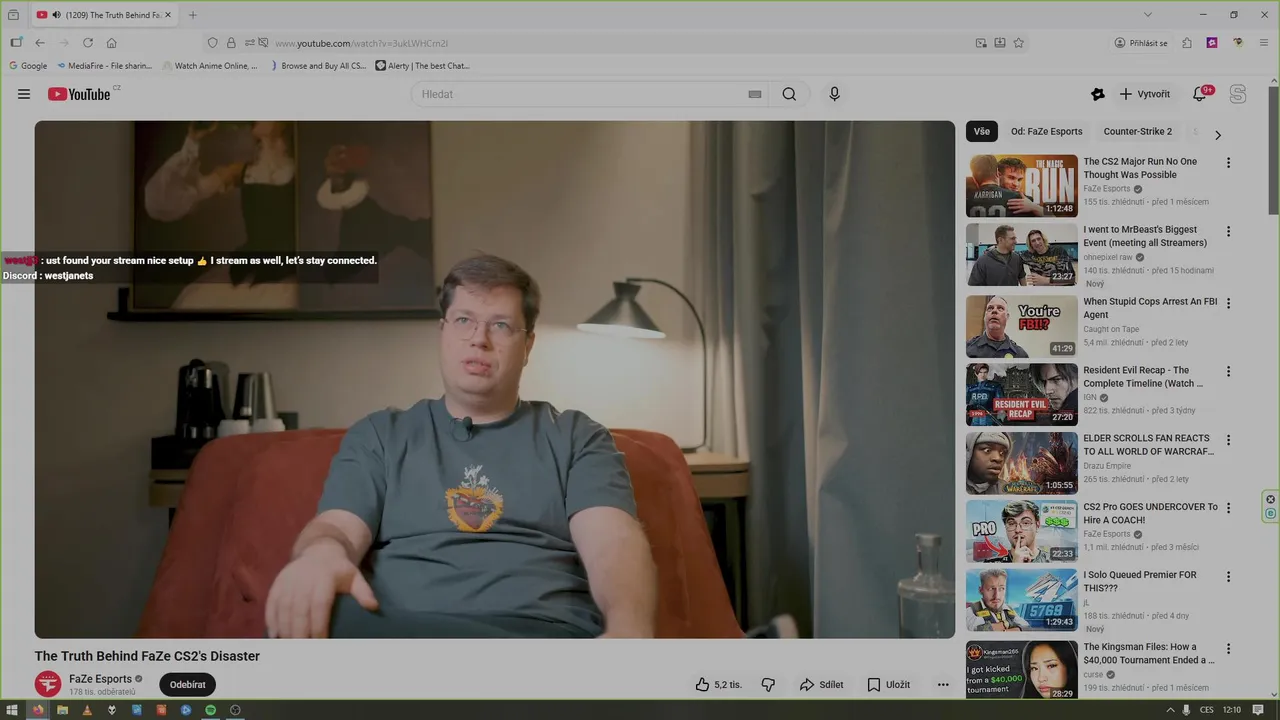1280x720 pixels.
Task: Go back with browser back arrow
Action: click(40, 43)
